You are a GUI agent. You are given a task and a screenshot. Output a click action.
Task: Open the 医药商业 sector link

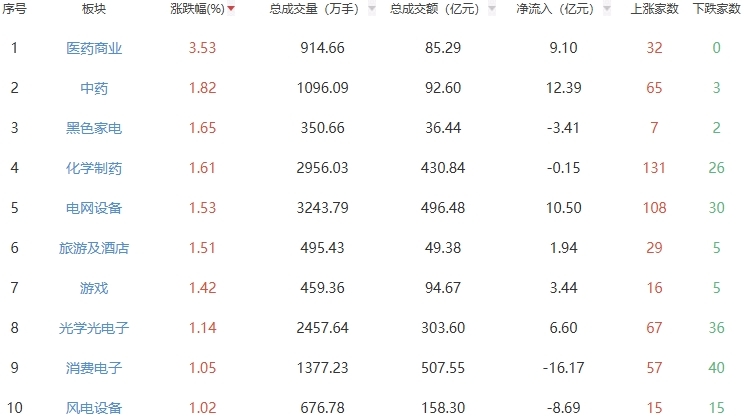(94, 48)
